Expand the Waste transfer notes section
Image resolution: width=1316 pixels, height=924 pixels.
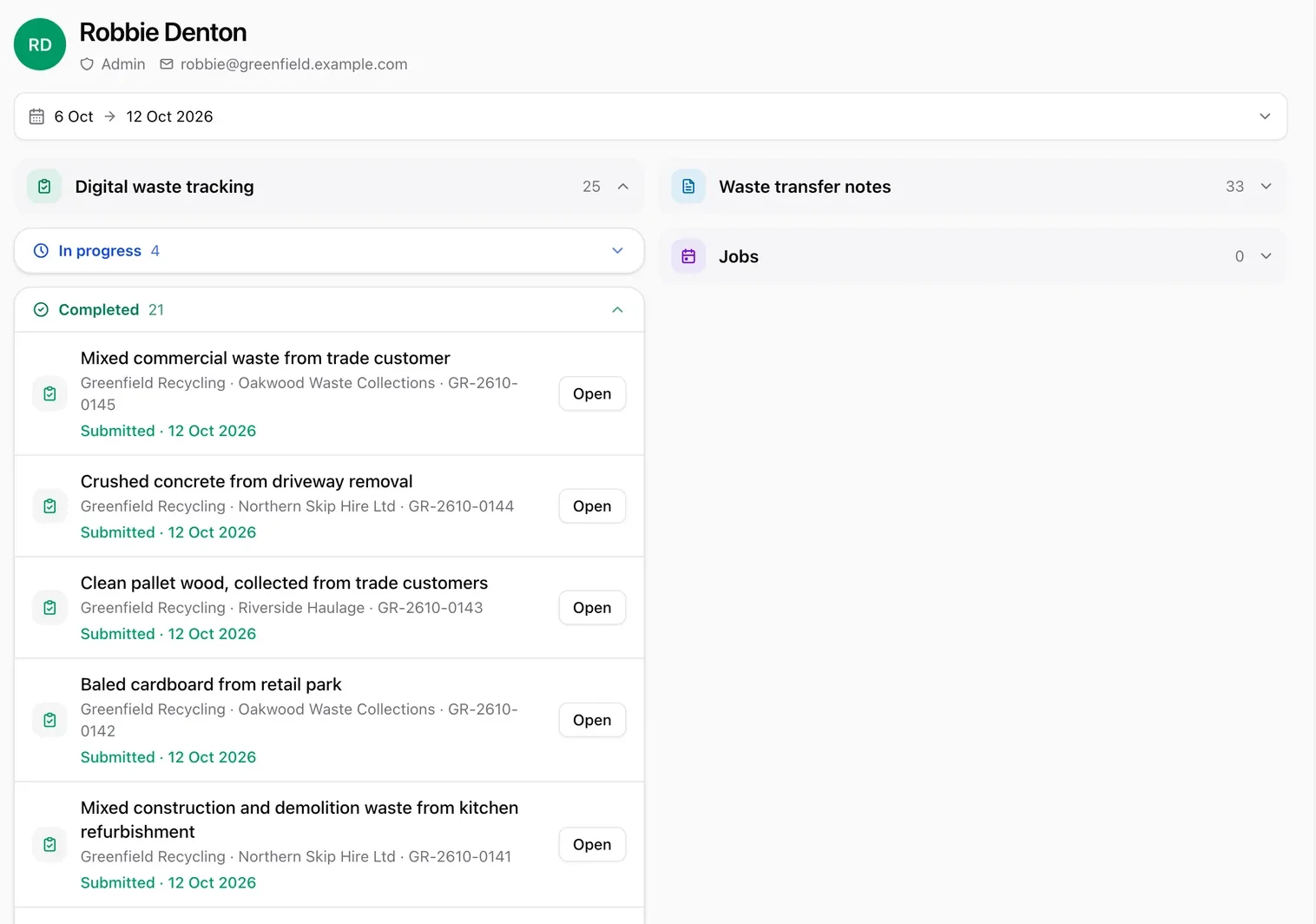coord(1266,187)
